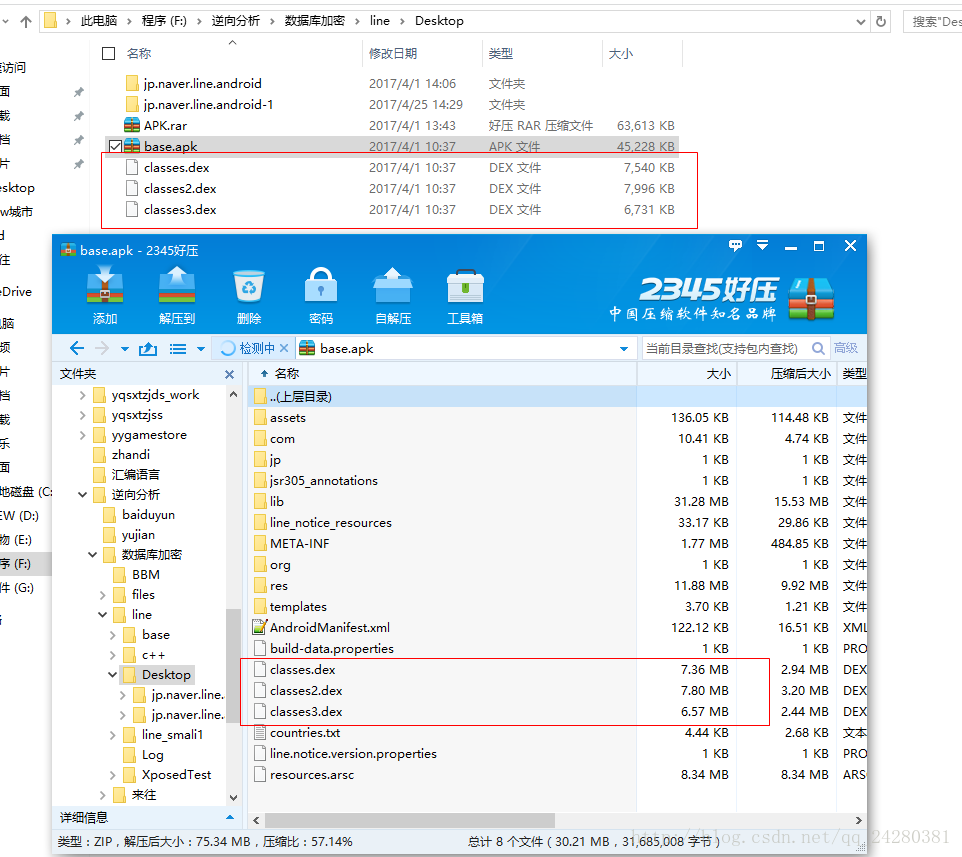Open the history dropdown arrow beside forward
Image resolution: width=962 pixels, height=857 pixels.
tap(125, 349)
